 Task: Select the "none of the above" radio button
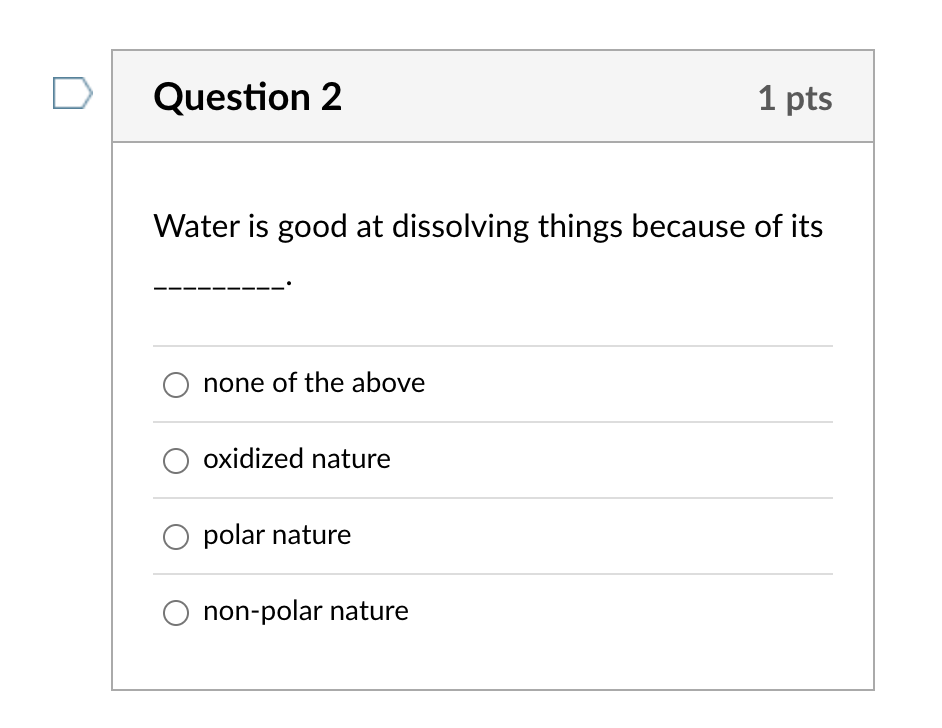[175, 384]
